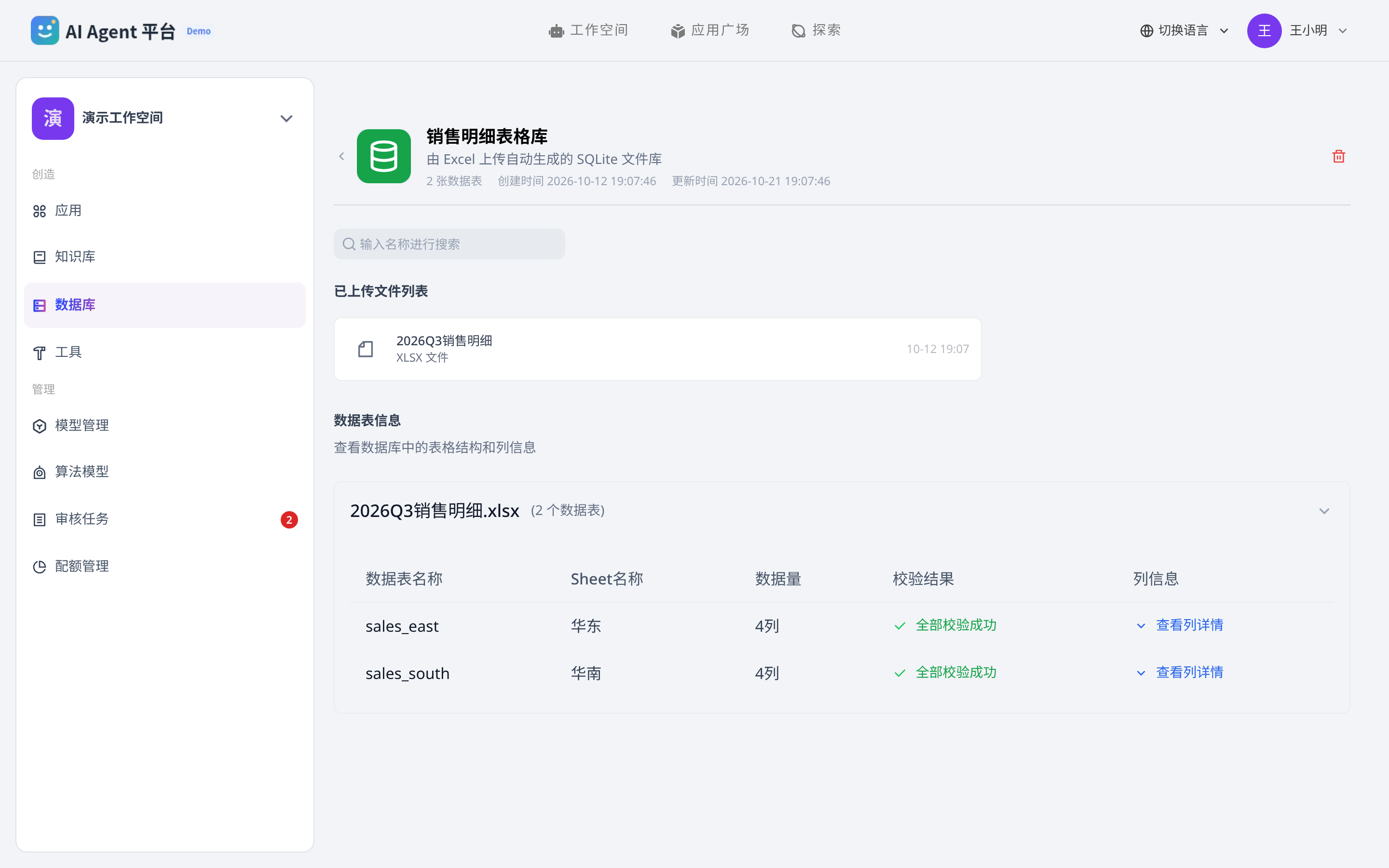Select 知识库 in the sidebar
The height and width of the screenshot is (868, 1389).
pyautogui.click(x=165, y=257)
